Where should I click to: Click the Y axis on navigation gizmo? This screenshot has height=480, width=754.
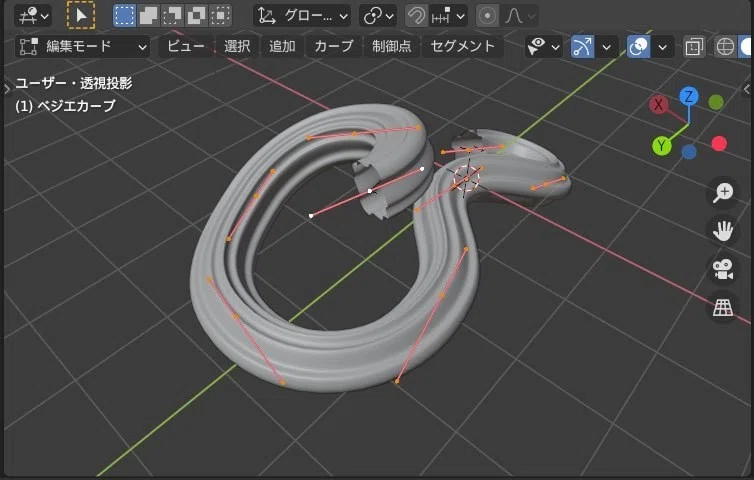[x=662, y=145]
